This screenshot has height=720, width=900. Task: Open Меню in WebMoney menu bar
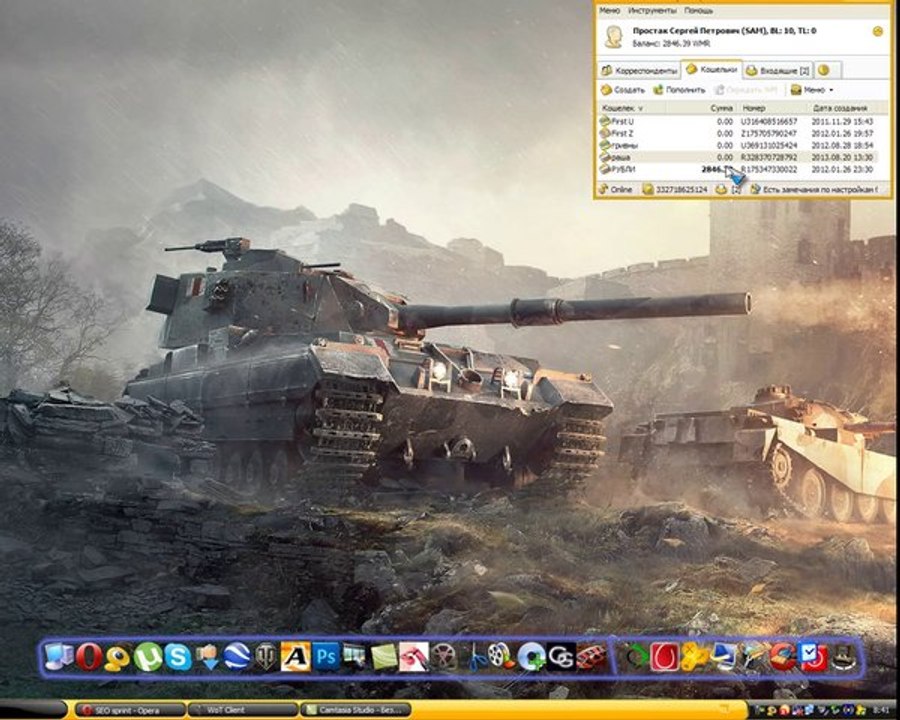[x=609, y=10]
